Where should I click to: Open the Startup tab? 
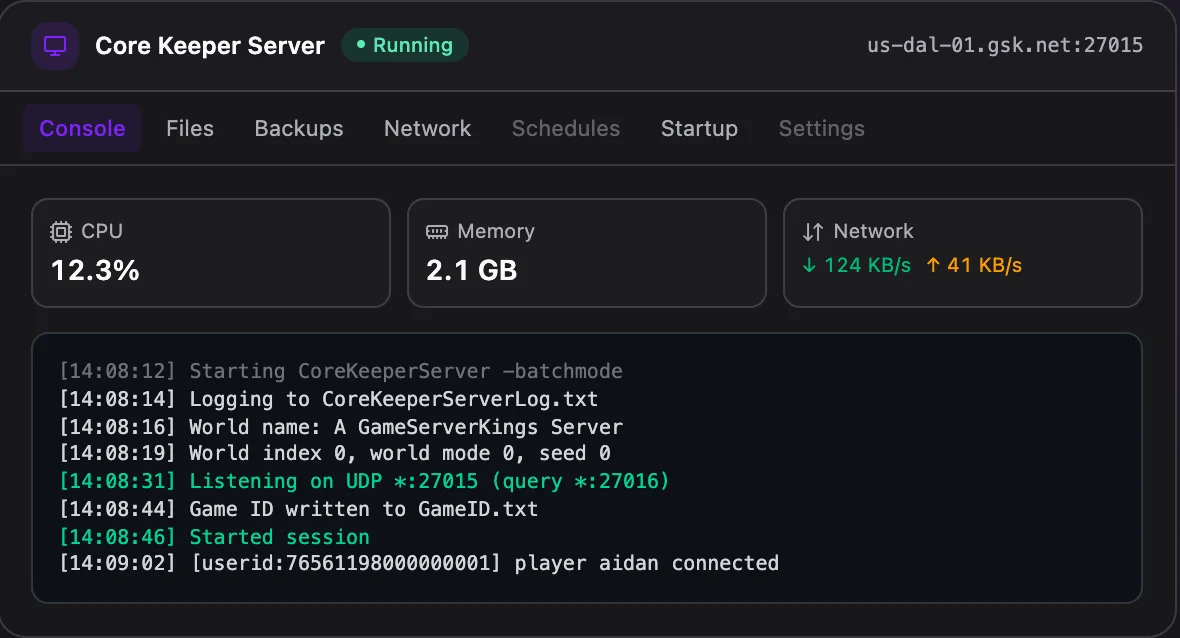tap(699, 129)
